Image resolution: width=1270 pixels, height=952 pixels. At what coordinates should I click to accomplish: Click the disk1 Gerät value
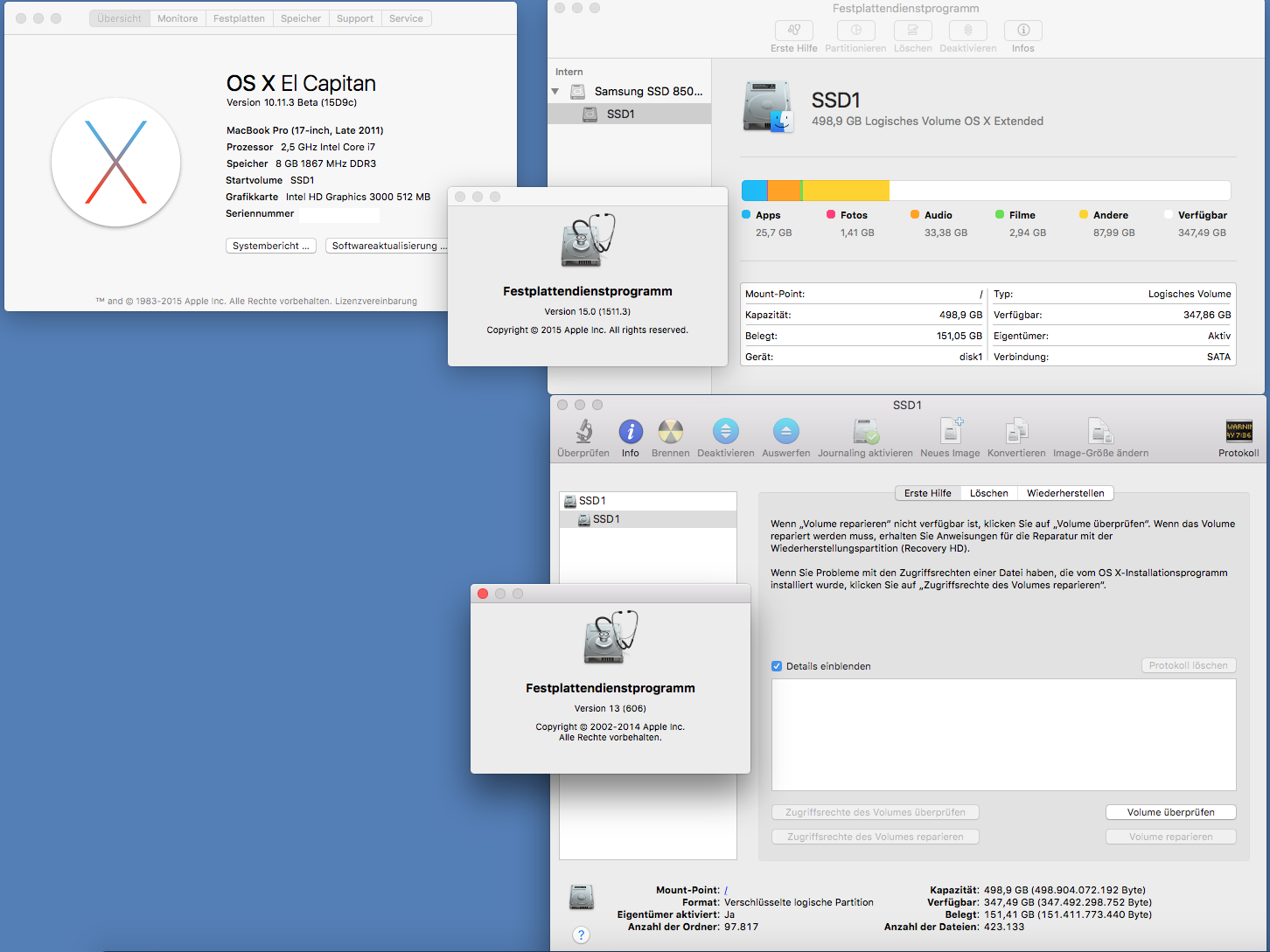tap(971, 357)
